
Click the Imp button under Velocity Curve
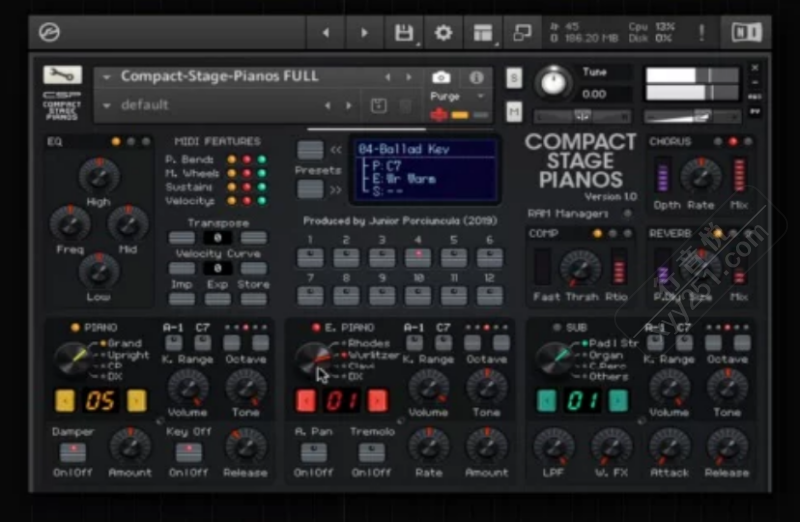click(x=182, y=299)
